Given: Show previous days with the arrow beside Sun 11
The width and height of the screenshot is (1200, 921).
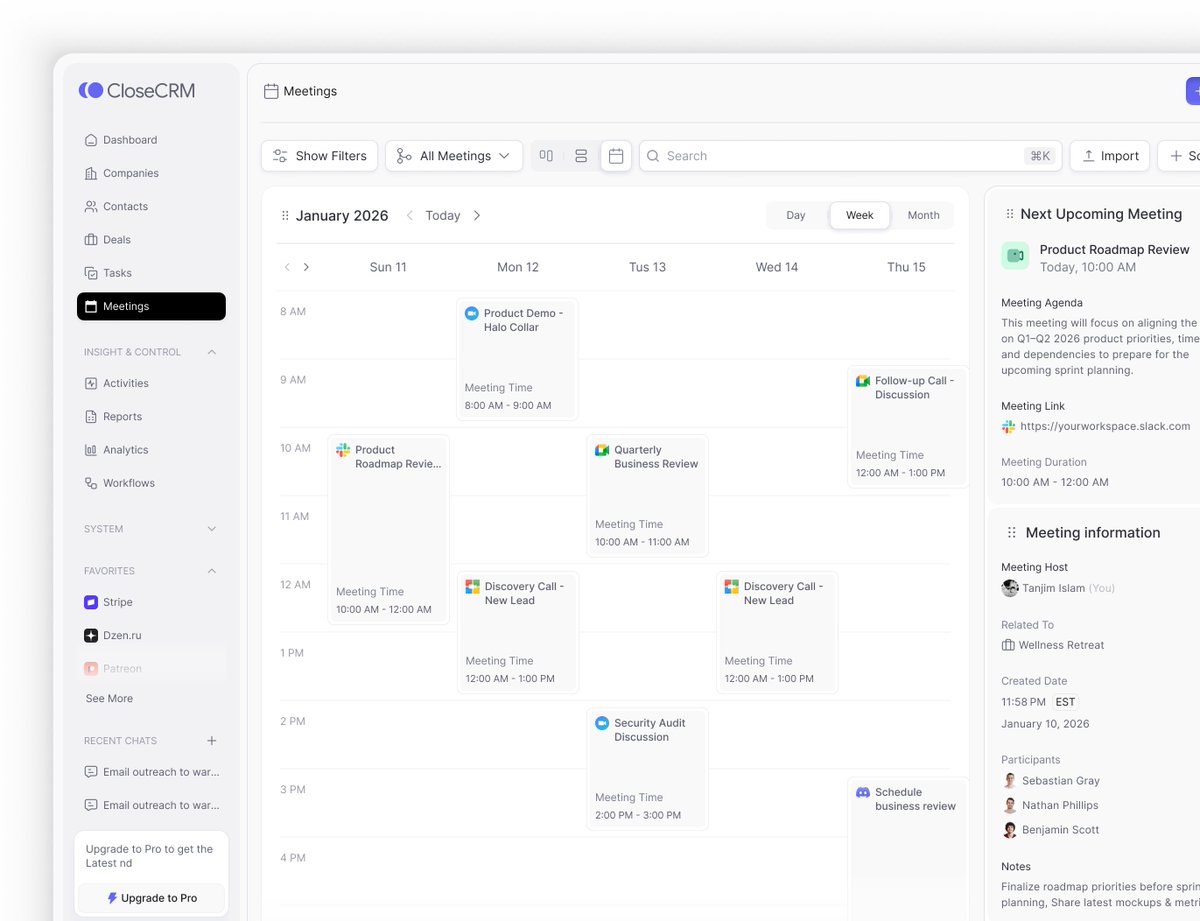Looking at the screenshot, I should click(x=287, y=267).
